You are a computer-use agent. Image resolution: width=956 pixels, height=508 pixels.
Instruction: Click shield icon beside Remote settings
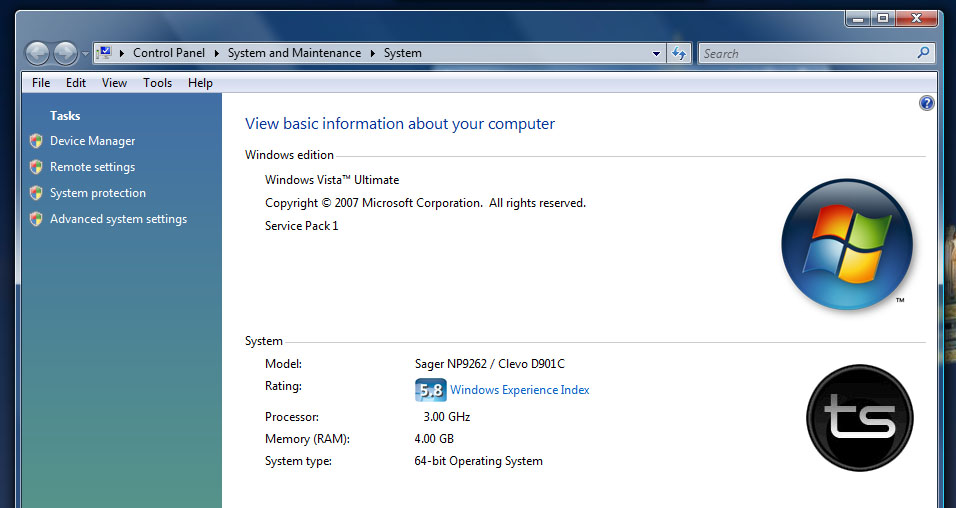(x=36, y=167)
